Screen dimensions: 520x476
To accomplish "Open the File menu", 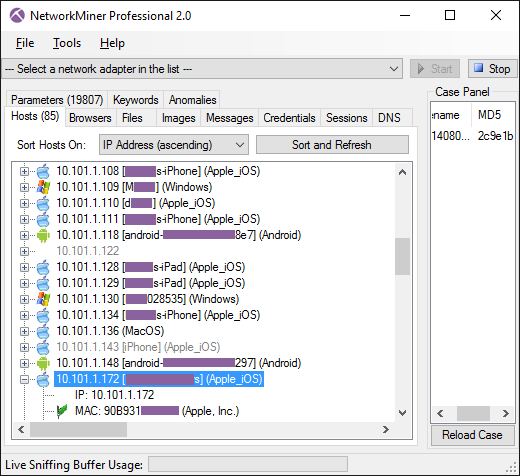I will [25, 43].
